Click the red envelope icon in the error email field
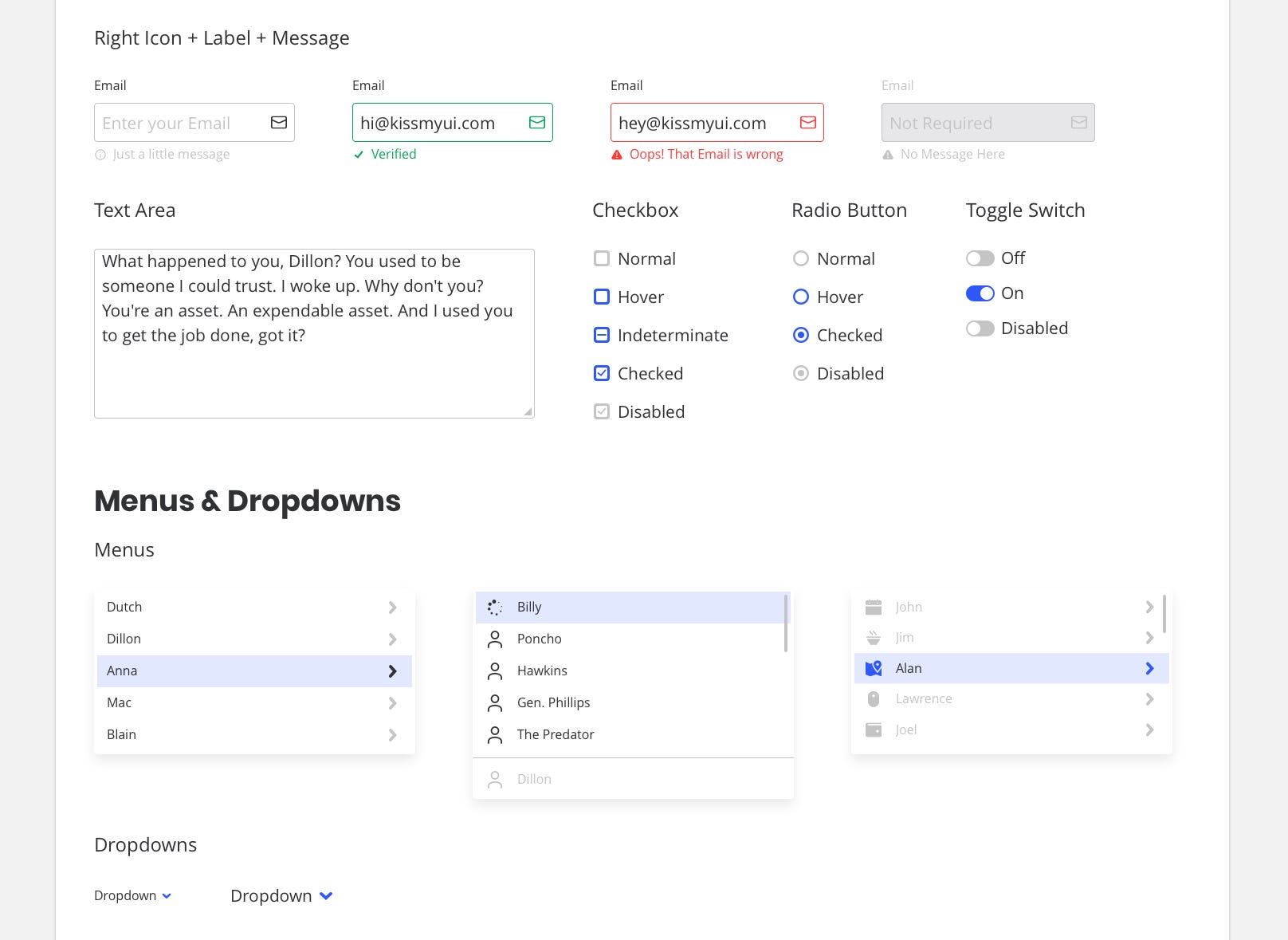The image size is (1288, 940). (808, 123)
